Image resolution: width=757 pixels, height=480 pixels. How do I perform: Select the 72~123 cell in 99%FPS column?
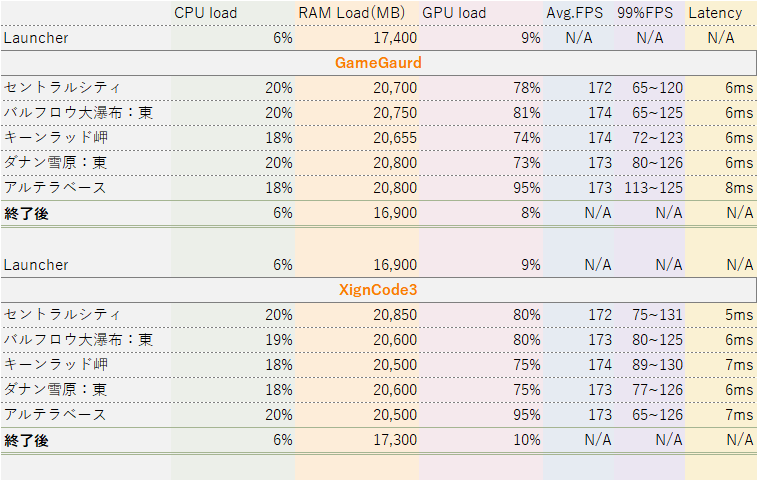point(657,137)
